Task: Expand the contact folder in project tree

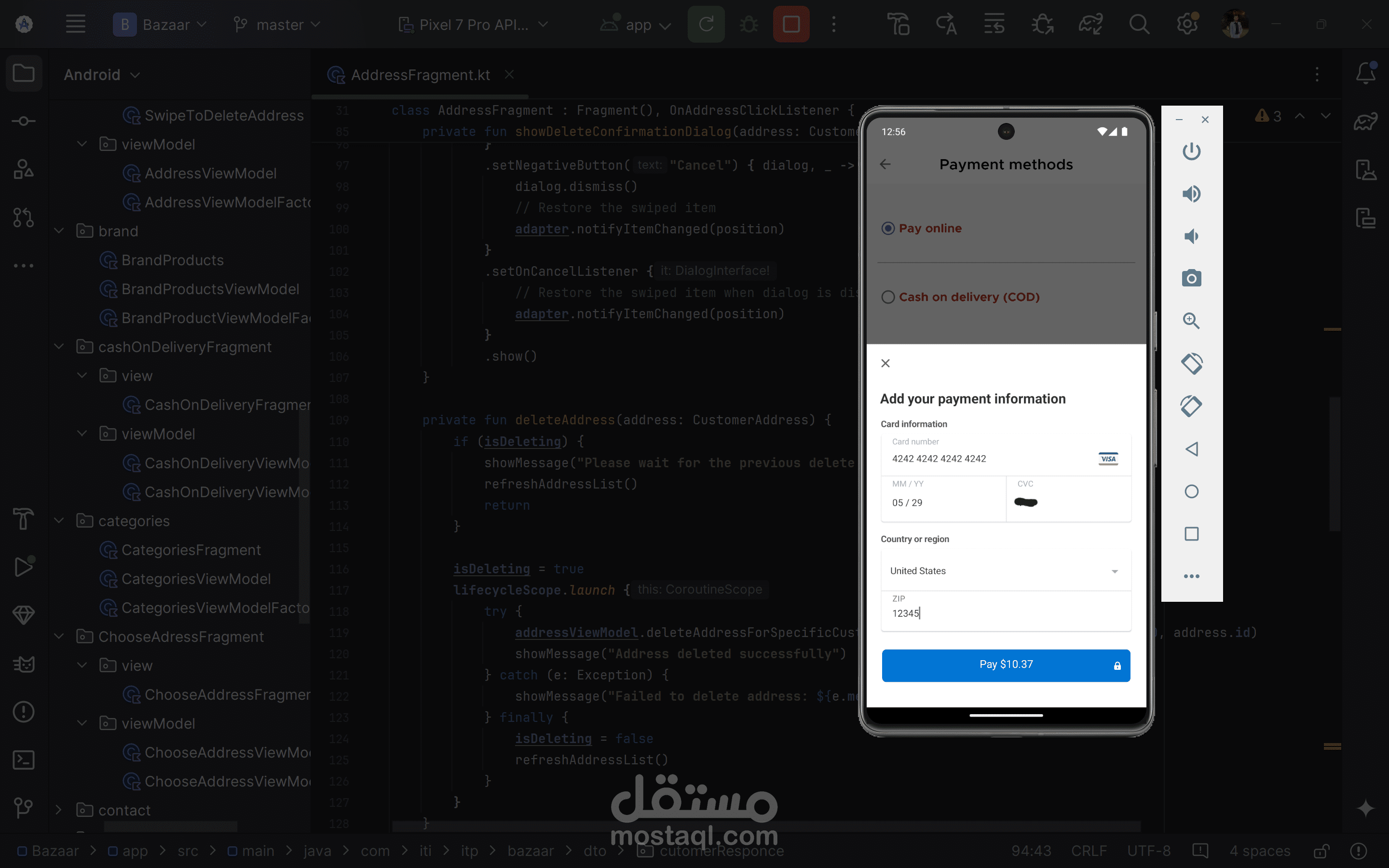Action: 58,810
